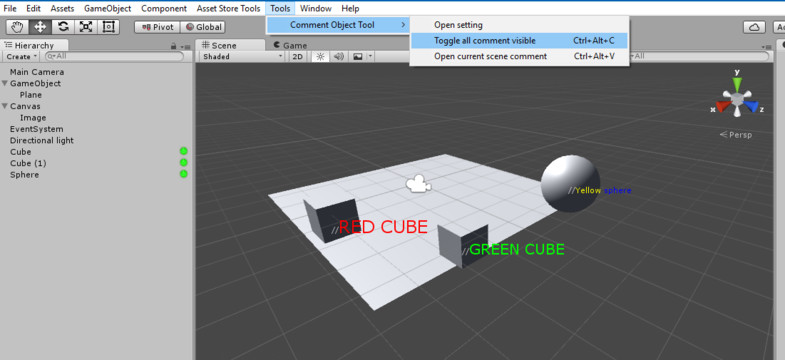Select Image in Hierarchy
The image size is (785, 360).
click(33, 118)
